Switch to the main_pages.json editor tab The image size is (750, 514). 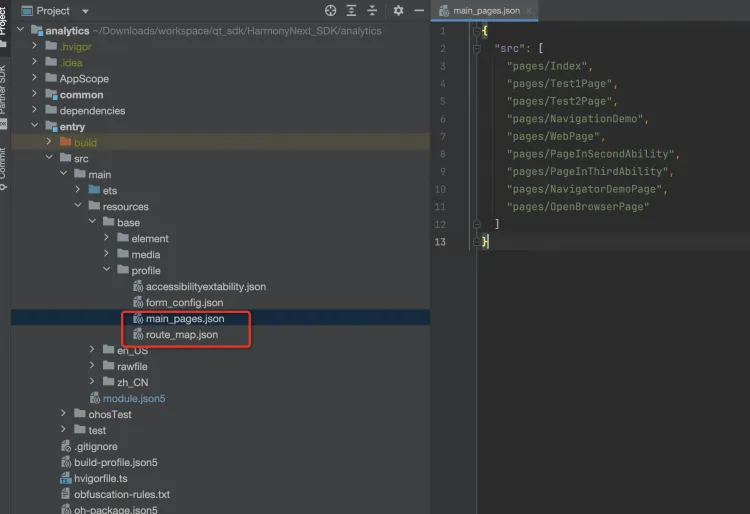(486, 10)
